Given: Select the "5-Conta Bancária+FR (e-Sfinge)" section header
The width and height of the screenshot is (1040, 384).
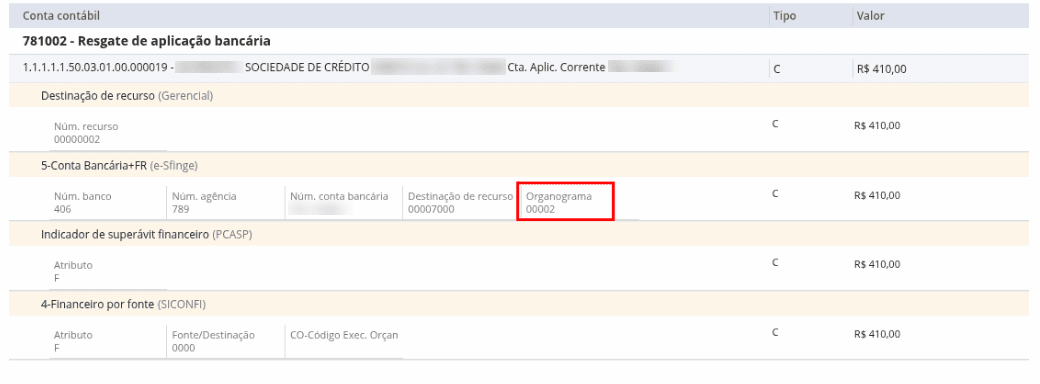Looking at the screenshot, I should [x=119, y=166].
